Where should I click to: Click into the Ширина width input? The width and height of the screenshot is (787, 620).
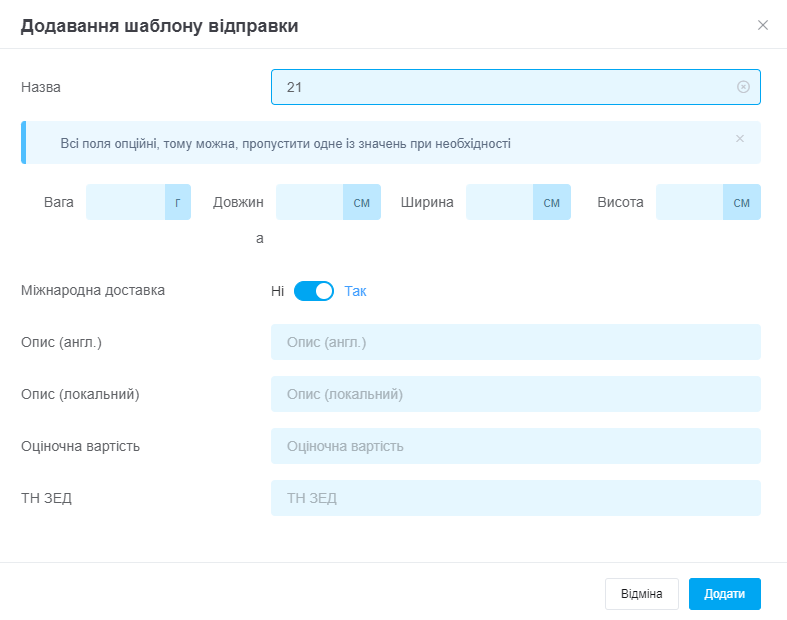[500, 202]
